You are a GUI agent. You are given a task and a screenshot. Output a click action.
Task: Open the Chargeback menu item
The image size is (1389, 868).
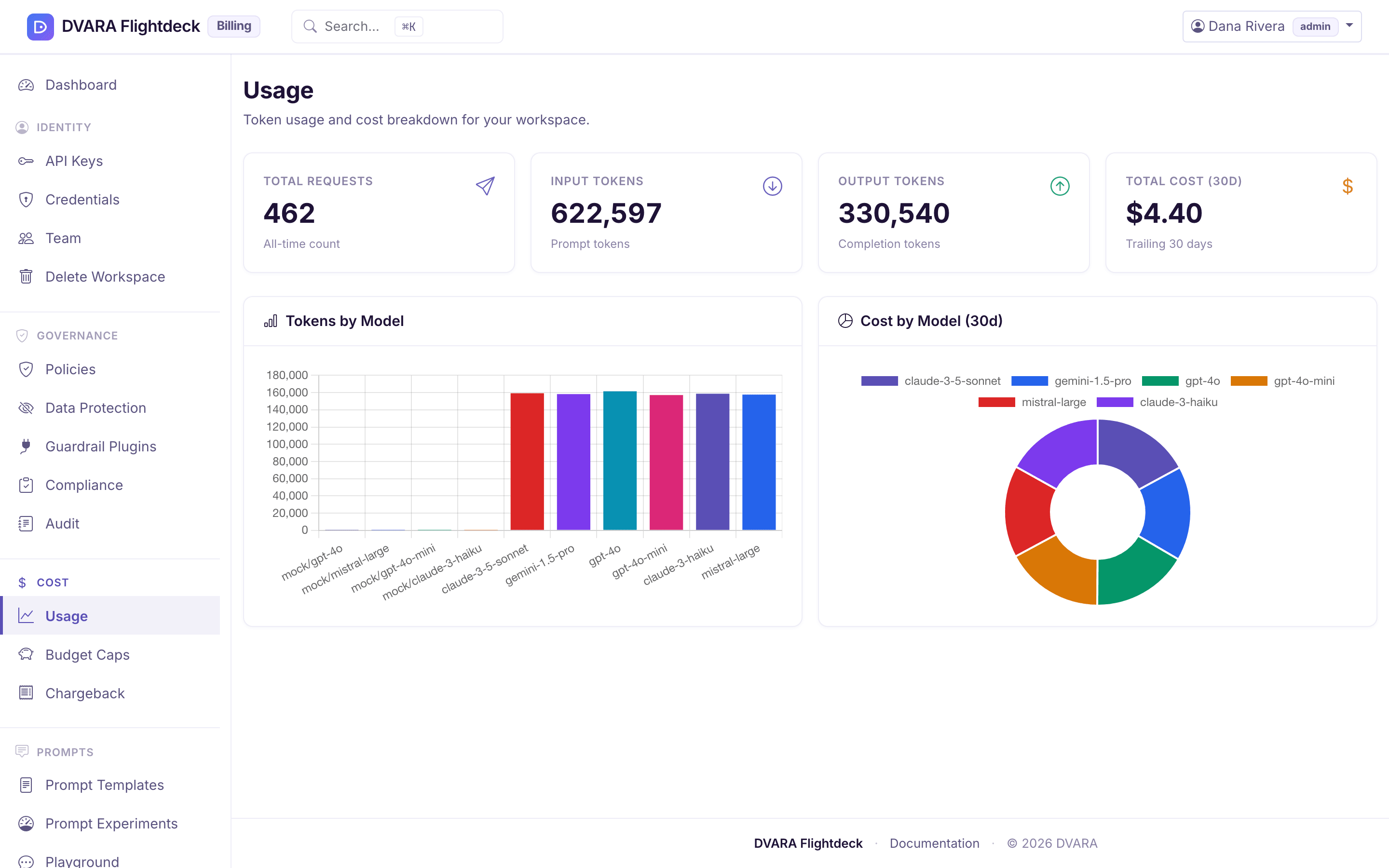click(x=110, y=693)
